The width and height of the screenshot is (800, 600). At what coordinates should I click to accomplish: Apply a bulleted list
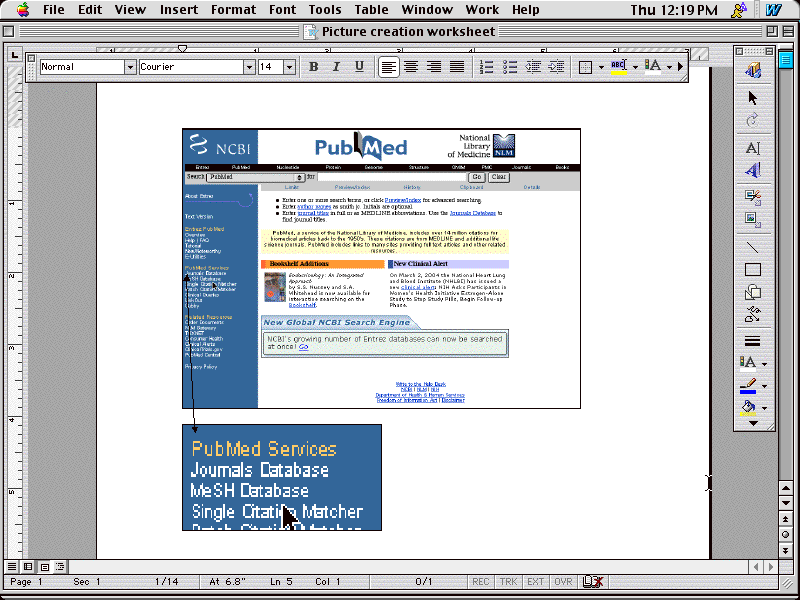coord(510,67)
